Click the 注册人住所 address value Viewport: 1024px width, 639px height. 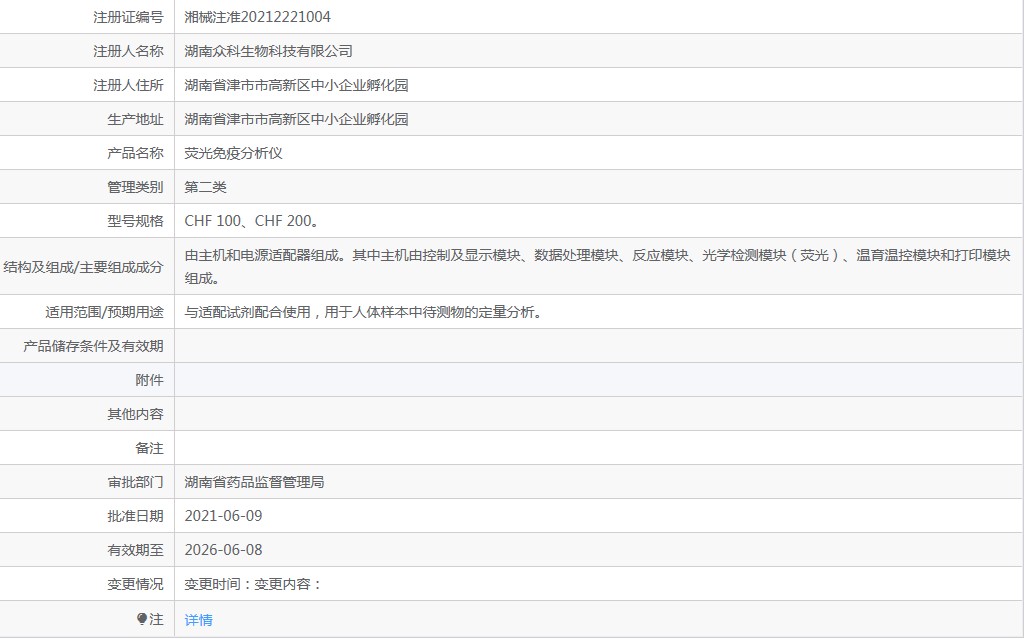tap(296, 85)
